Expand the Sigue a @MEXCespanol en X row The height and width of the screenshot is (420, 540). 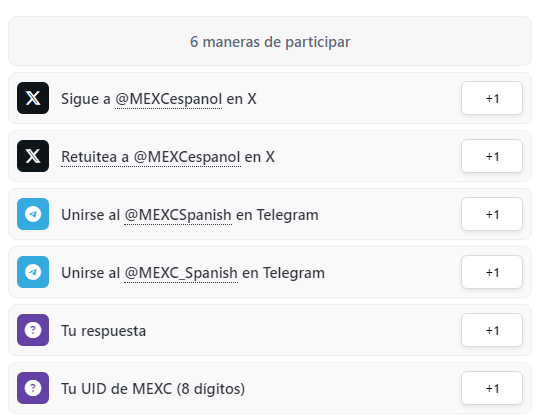click(270, 98)
